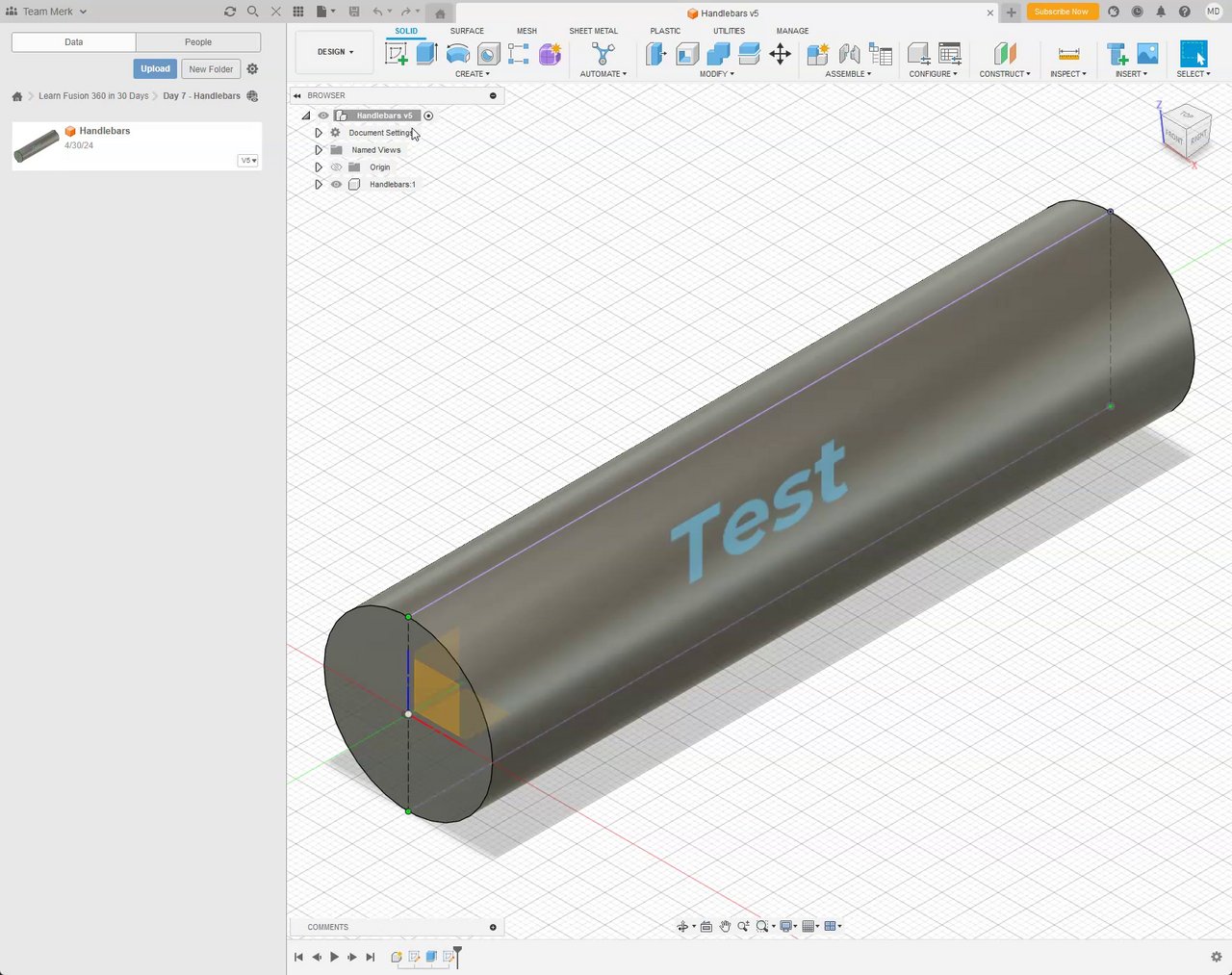Jump to the end of the timeline
The width and height of the screenshot is (1232, 975).
click(x=371, y=957)
